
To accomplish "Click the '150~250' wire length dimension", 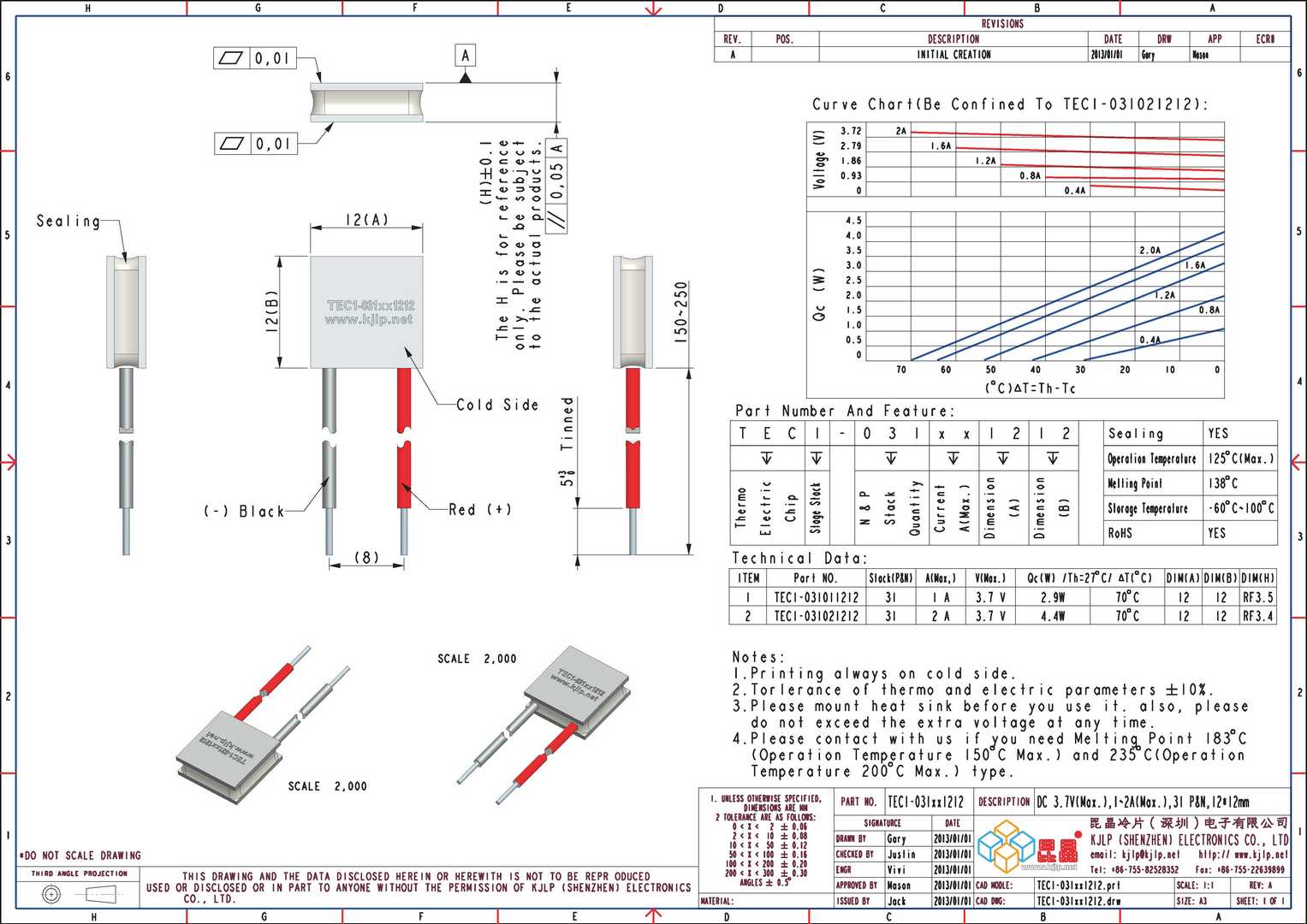I will (x=680, y=313).
